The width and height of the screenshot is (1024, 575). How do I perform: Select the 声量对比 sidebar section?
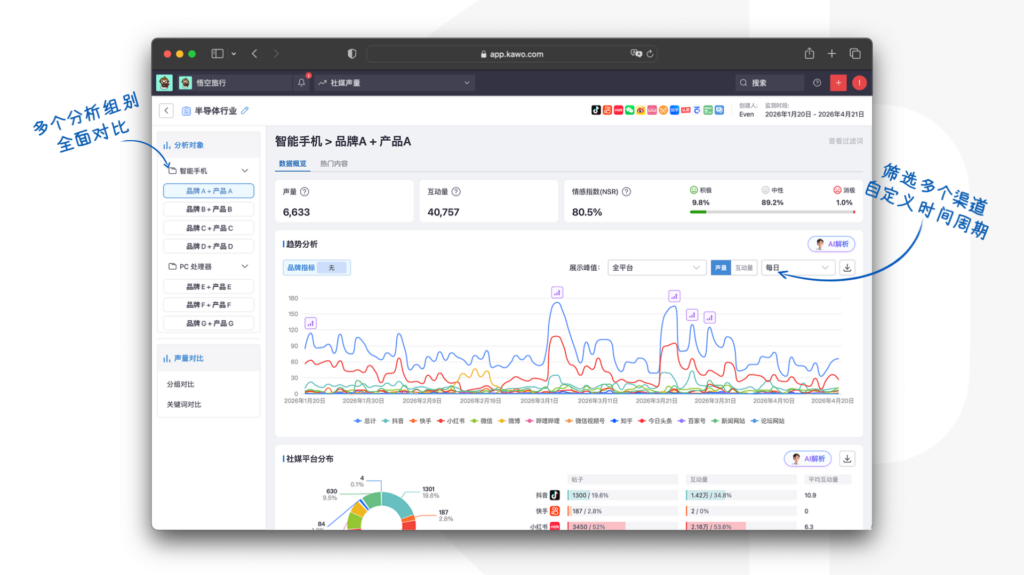(x=209, y=358)
